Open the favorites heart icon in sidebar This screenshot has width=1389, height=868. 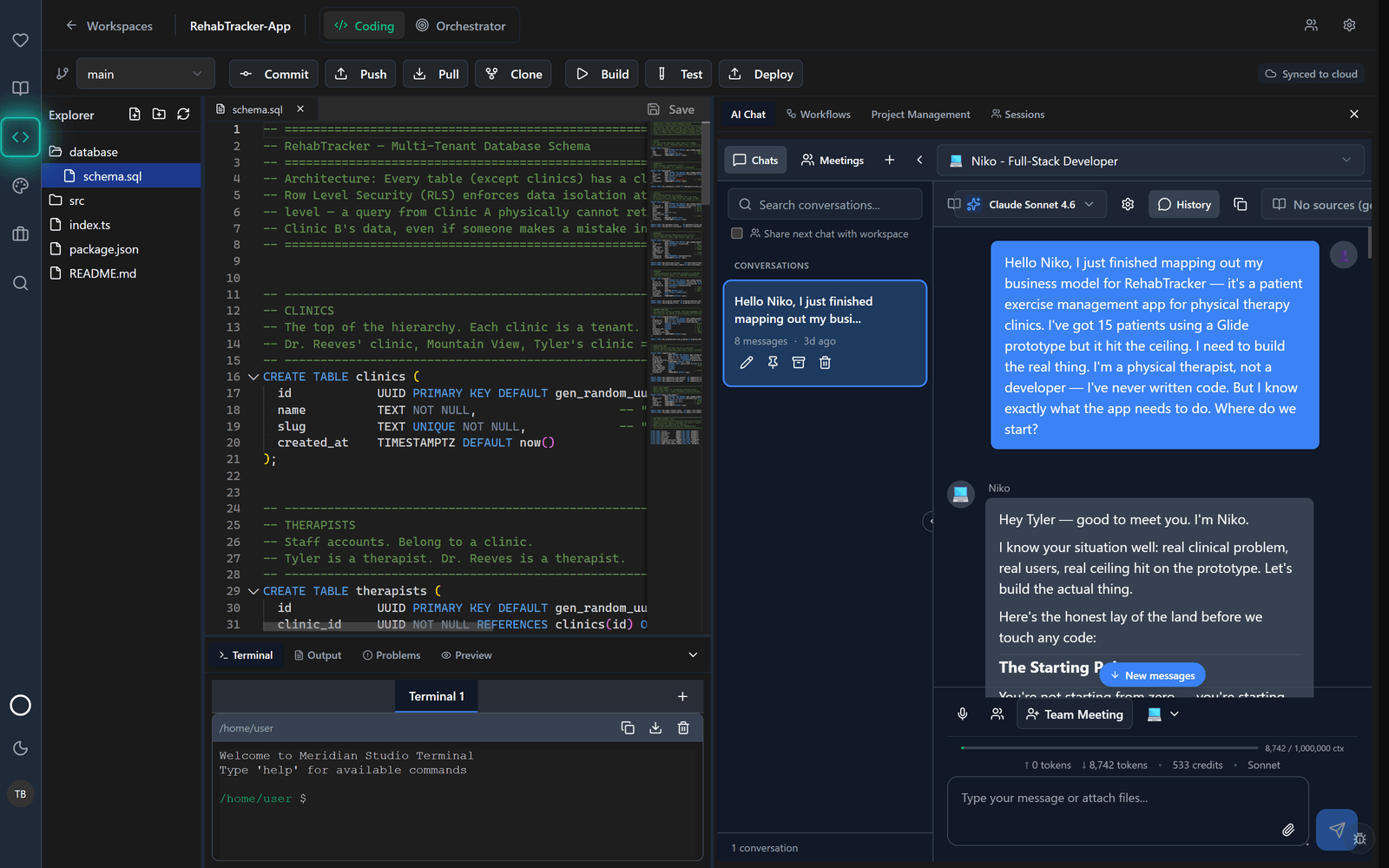(20, 40)
